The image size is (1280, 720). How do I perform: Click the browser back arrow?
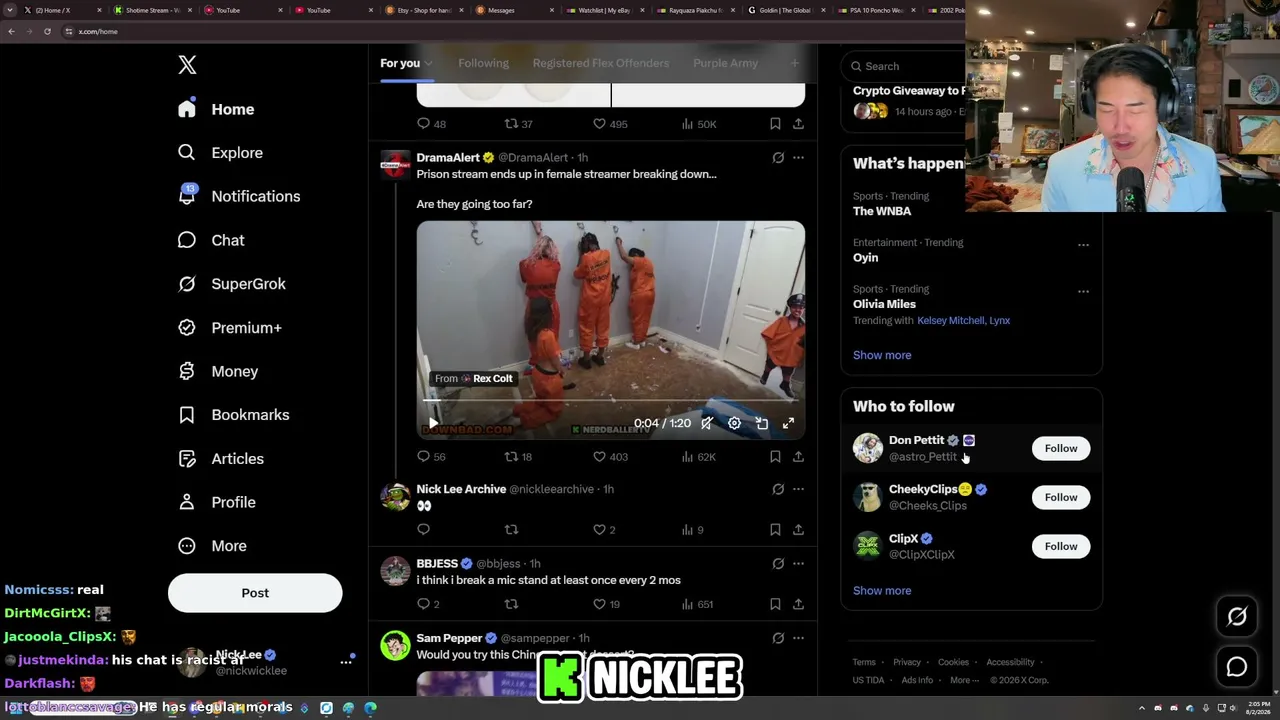click(x=11, y=31)
